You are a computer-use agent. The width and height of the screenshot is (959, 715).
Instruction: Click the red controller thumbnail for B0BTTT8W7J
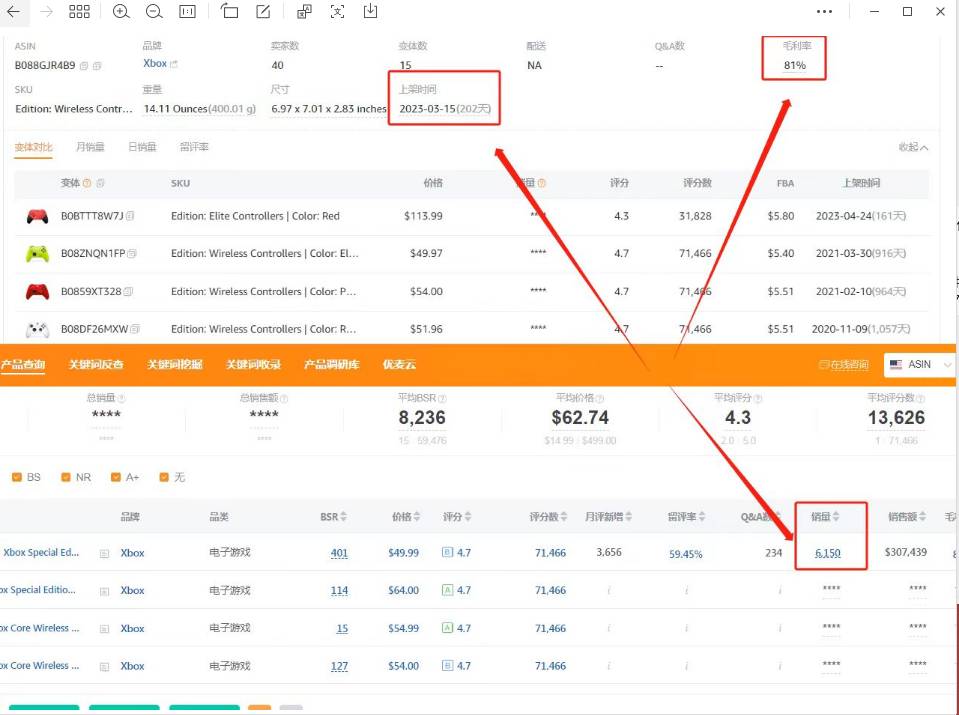37,217
